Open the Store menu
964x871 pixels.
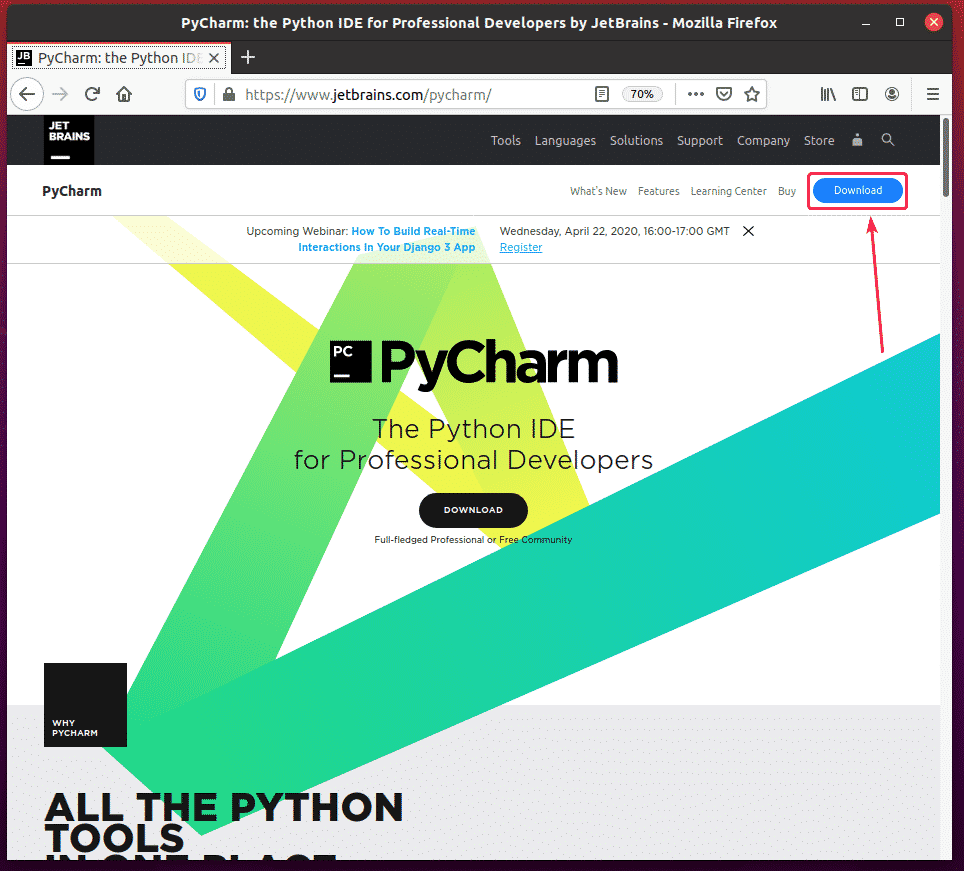click(x=819, y=140)
